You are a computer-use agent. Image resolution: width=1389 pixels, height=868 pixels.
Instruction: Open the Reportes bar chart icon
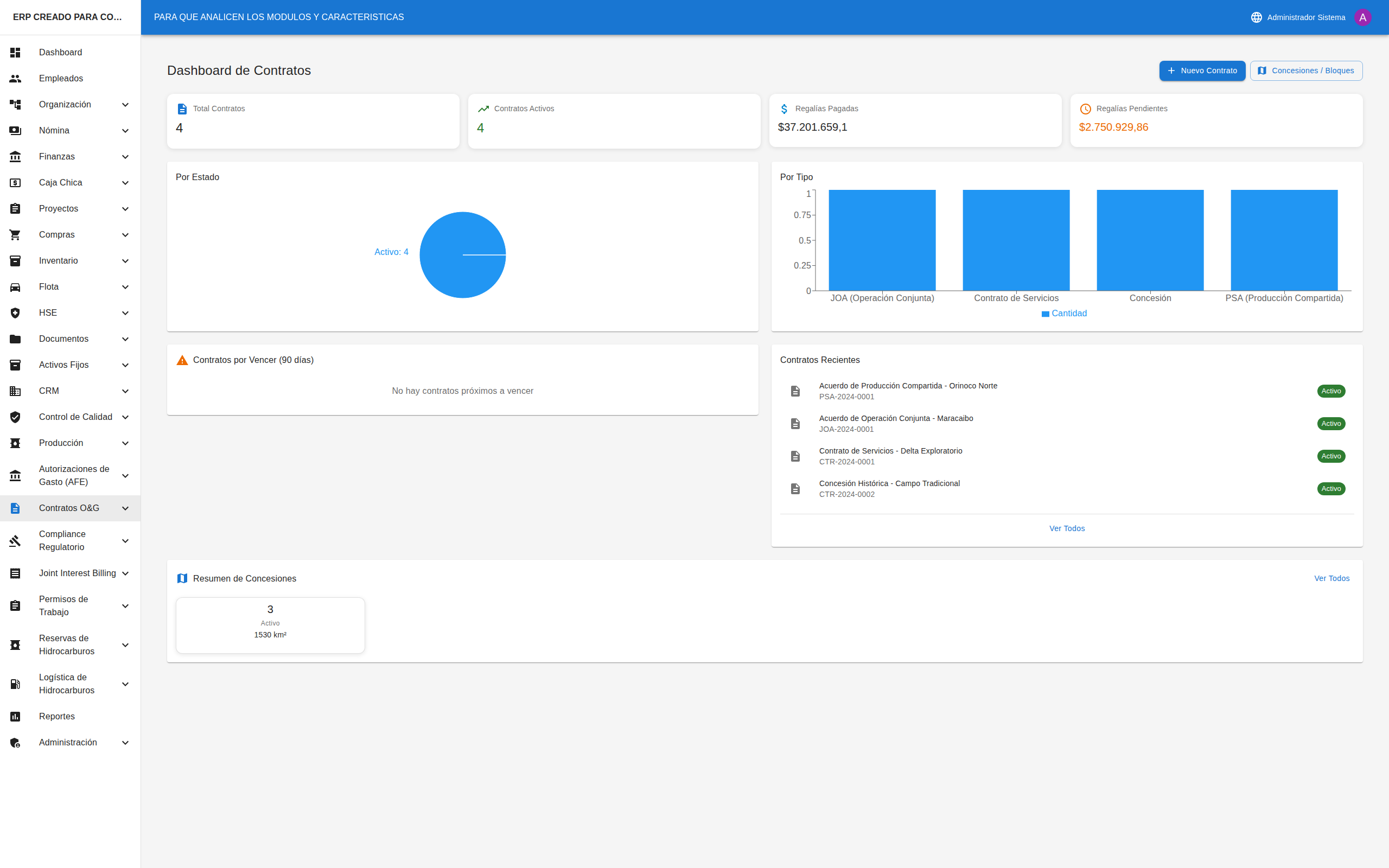coord(15,716)
